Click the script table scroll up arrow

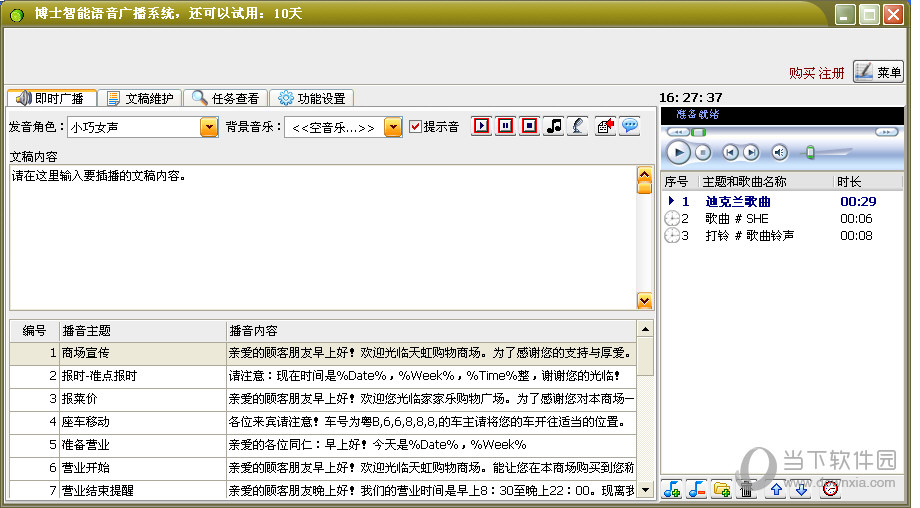tap(645, 329)
